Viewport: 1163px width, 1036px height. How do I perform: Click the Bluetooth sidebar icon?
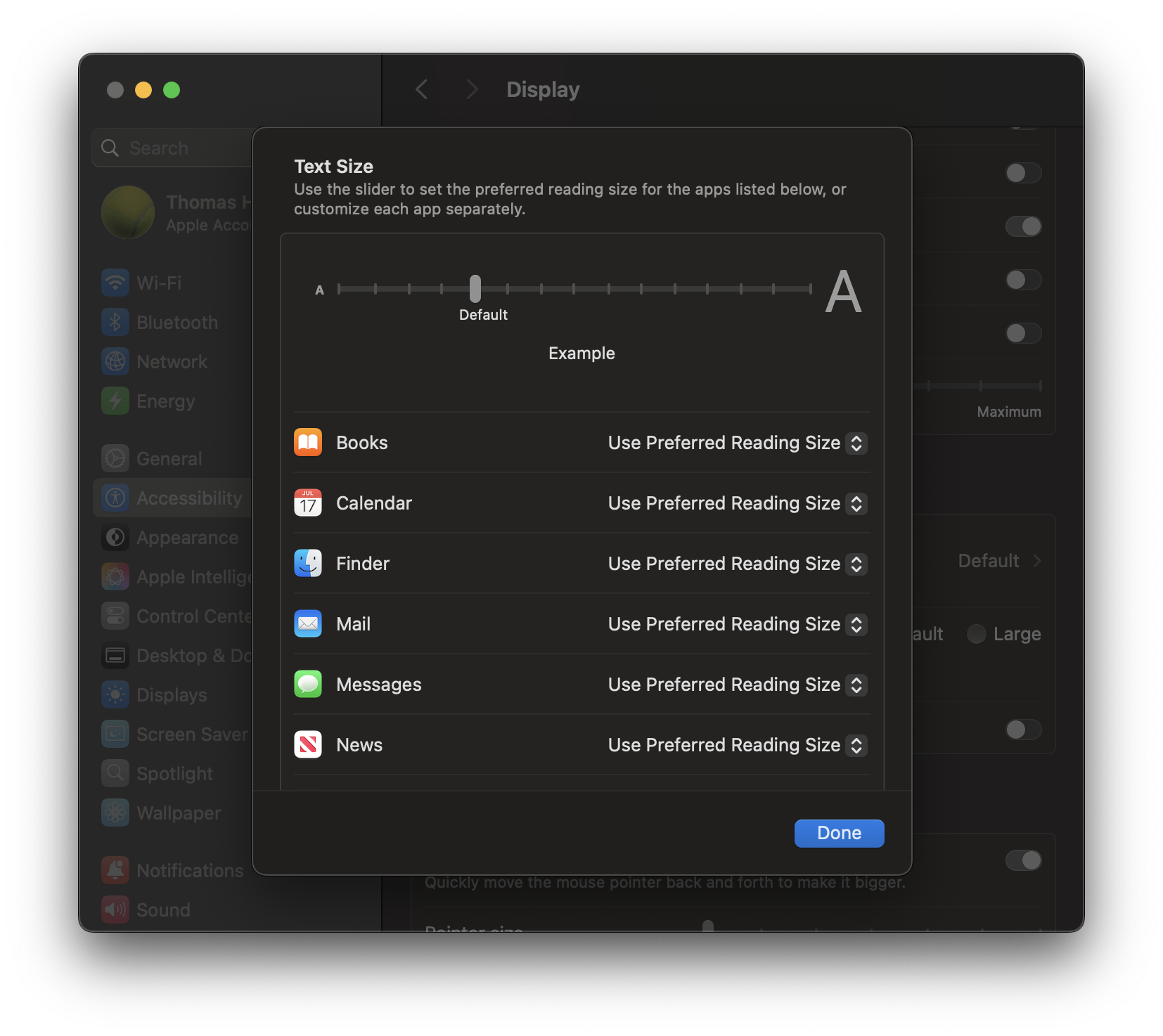[x=115, y=322]
